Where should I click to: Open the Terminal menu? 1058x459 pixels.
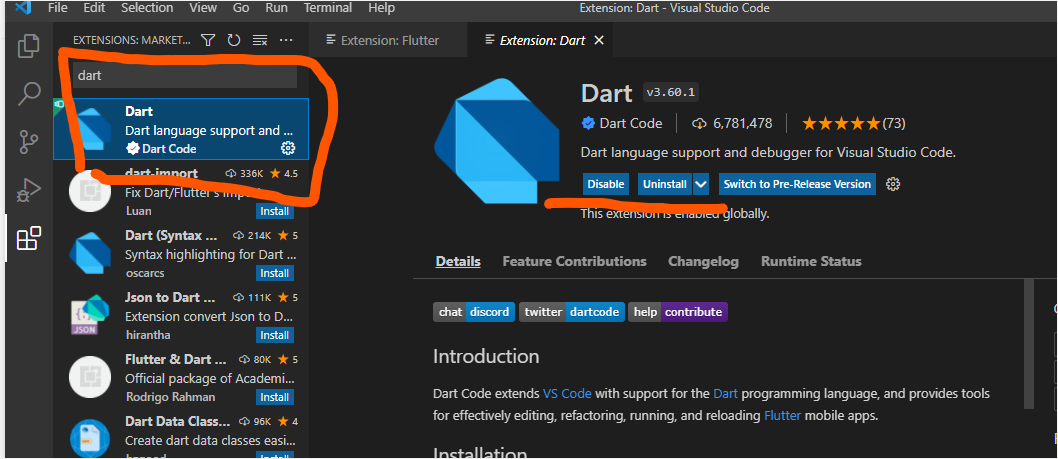328,9
